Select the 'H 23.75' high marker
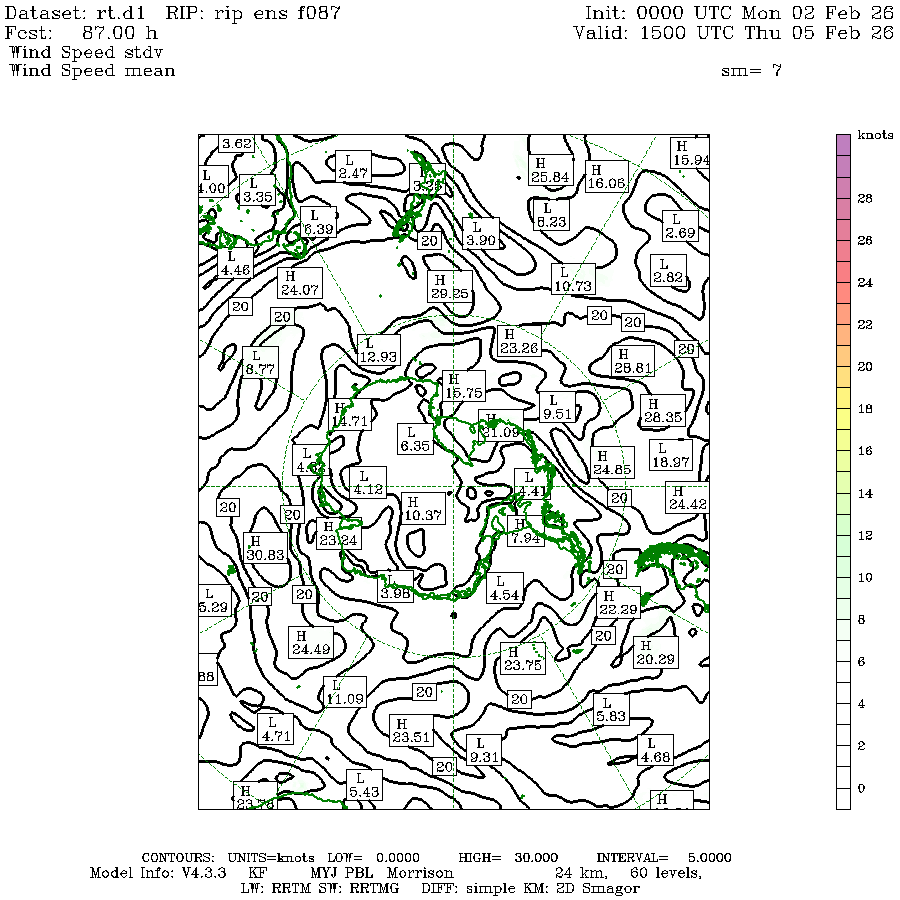 pos(523,658)
